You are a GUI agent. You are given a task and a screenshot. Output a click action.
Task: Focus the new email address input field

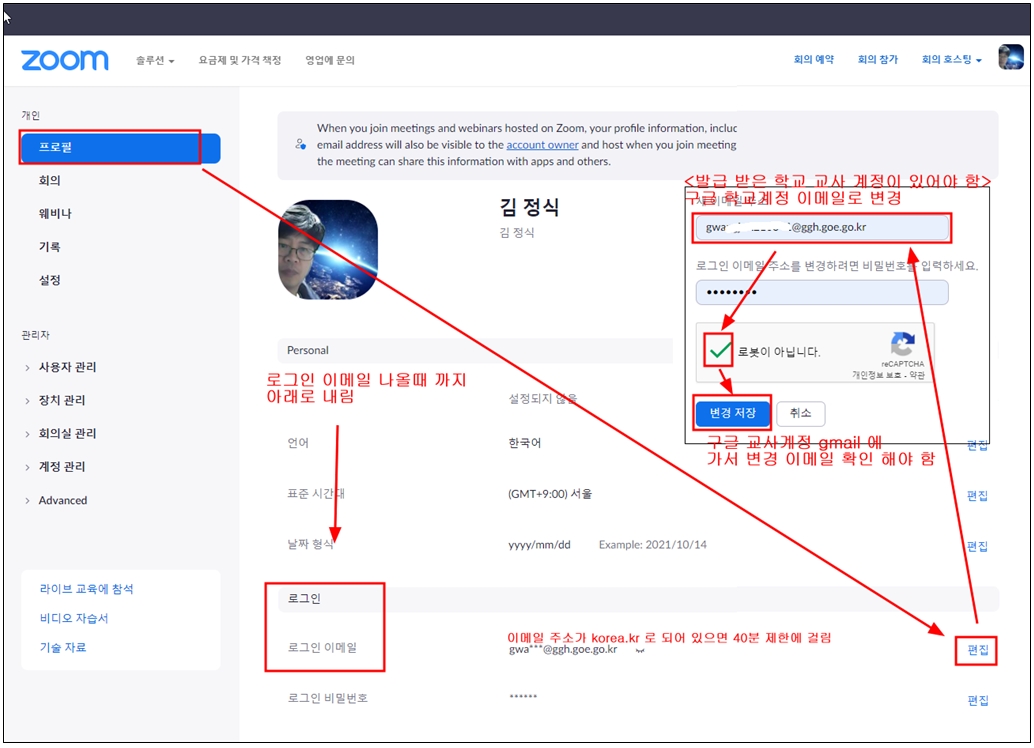pyautogui.click(x=822, y=228)
